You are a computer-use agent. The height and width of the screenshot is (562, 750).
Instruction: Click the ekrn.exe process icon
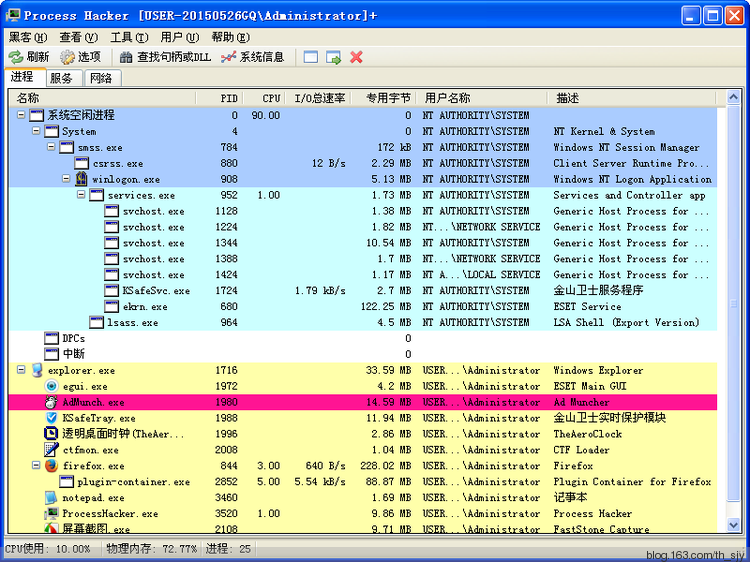coord(111,307)
